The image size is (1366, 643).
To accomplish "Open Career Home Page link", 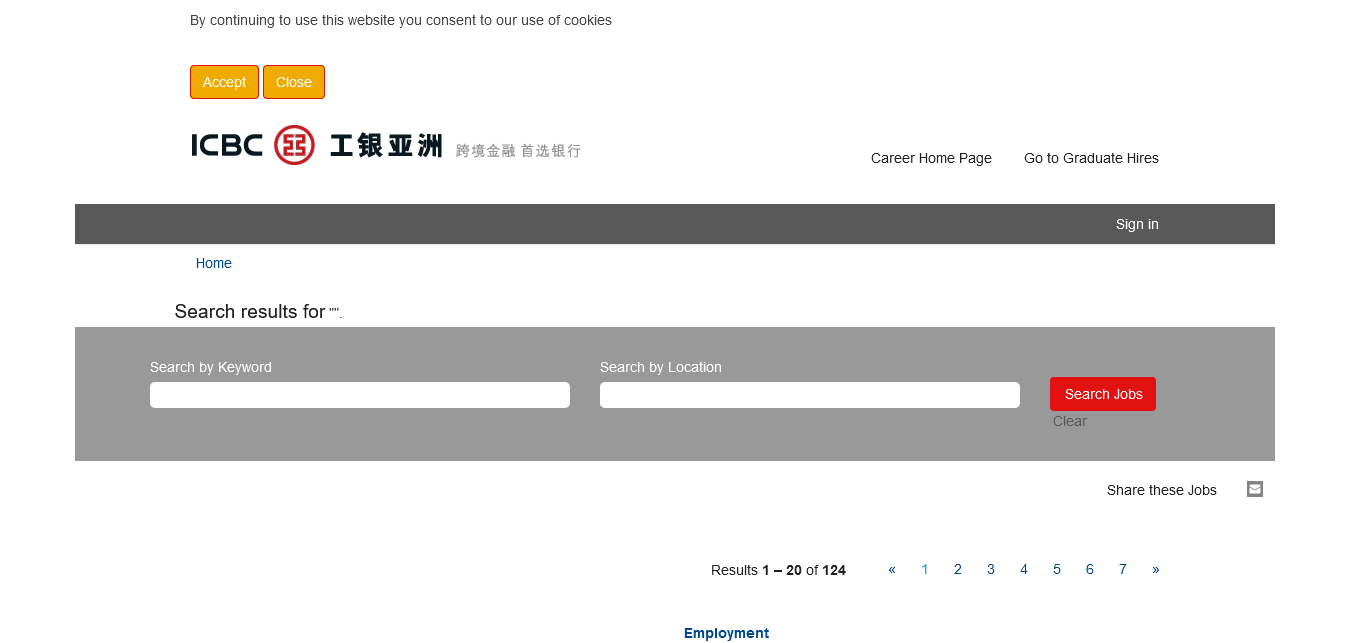I will click(x=931, y=158).
